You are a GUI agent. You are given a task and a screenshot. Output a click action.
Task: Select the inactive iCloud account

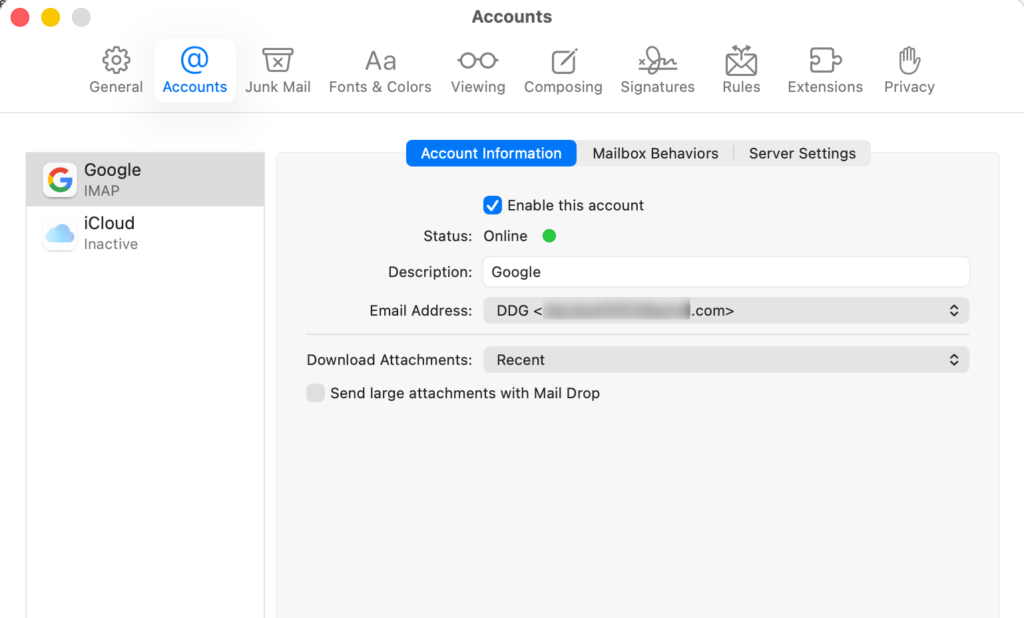click(x=145, y=233)
